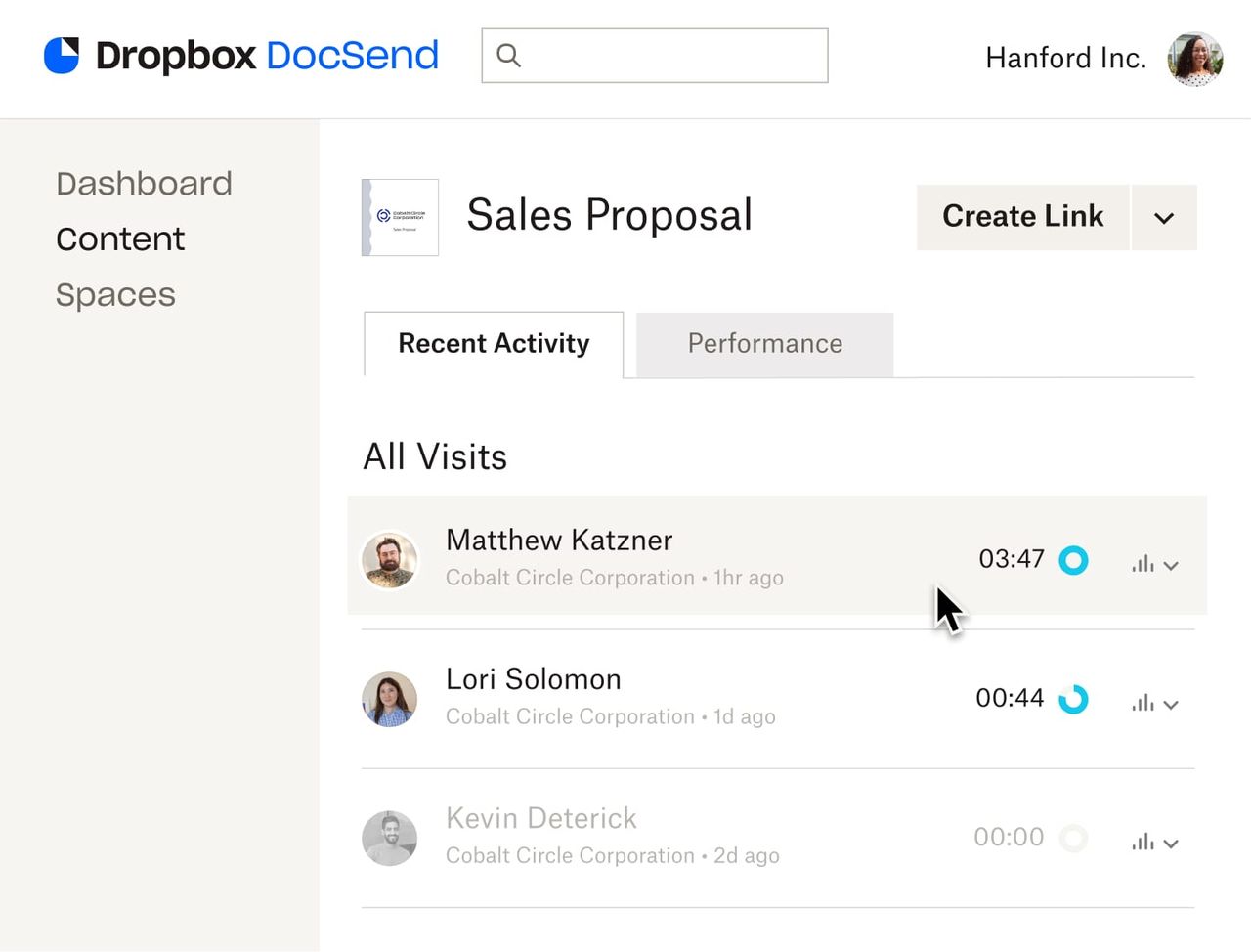Expand Lori Solomon's visit details

(x=1171, y=704)
